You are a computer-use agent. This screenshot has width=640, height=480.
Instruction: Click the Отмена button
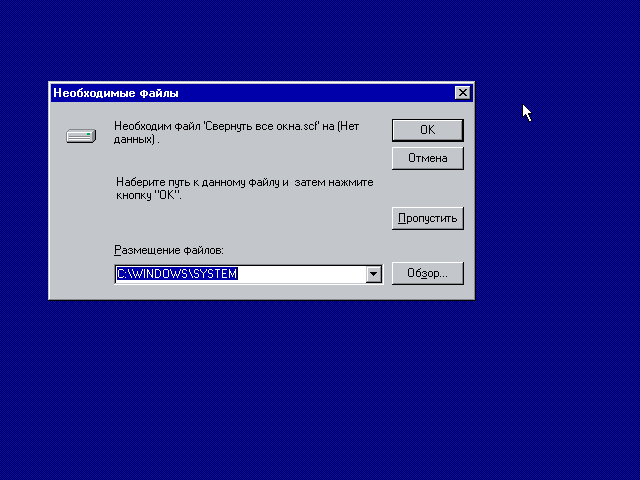point(427,158)
